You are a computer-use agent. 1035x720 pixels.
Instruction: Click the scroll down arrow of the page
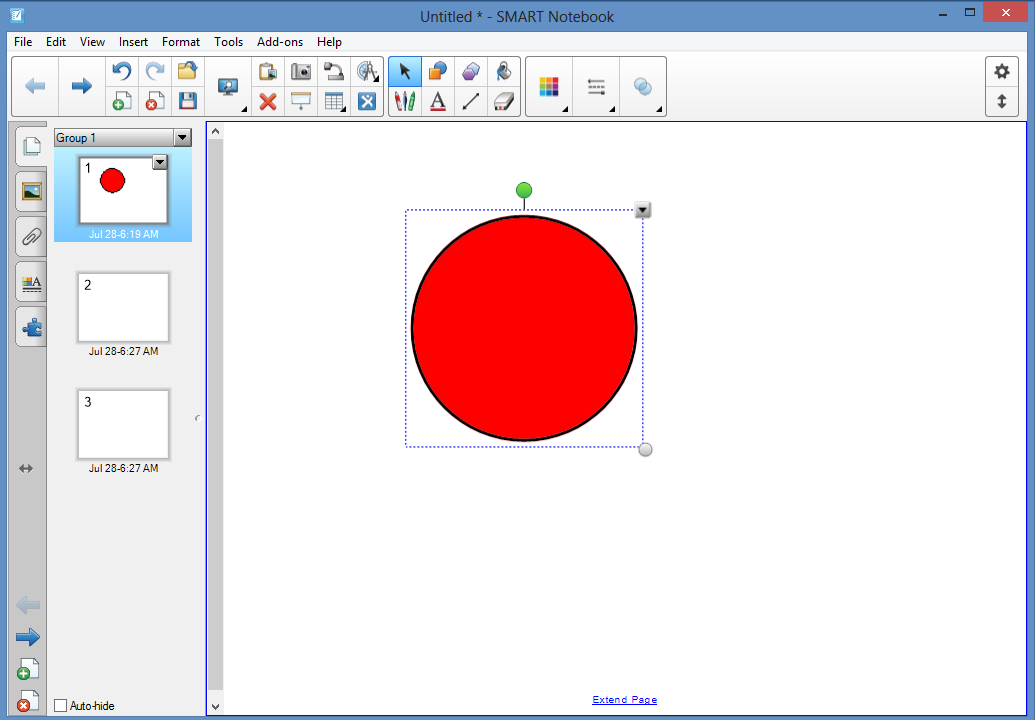(x=215, y=706)
